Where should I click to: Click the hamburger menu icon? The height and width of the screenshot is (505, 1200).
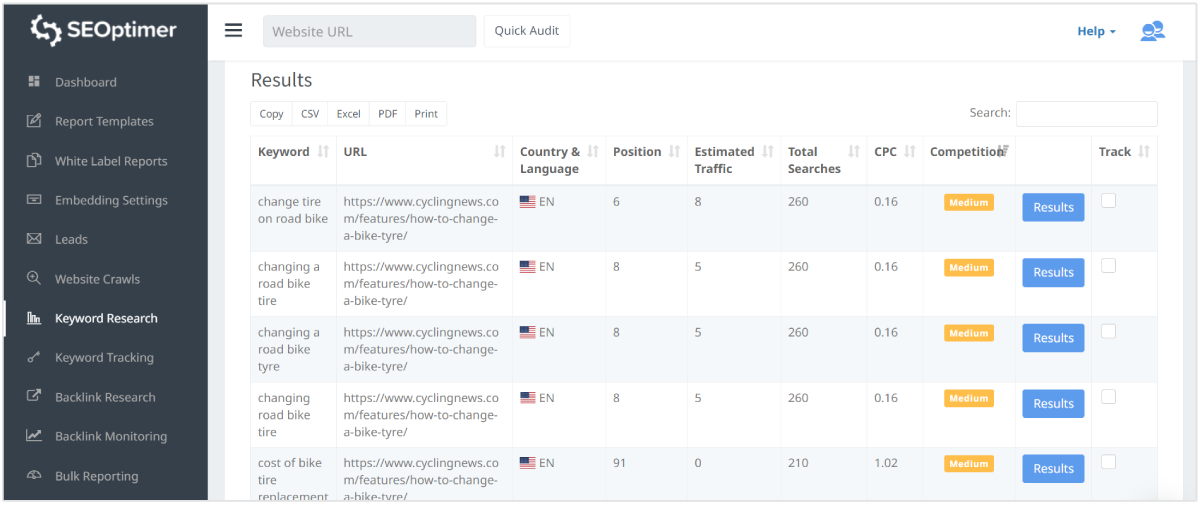coord(233,30)
